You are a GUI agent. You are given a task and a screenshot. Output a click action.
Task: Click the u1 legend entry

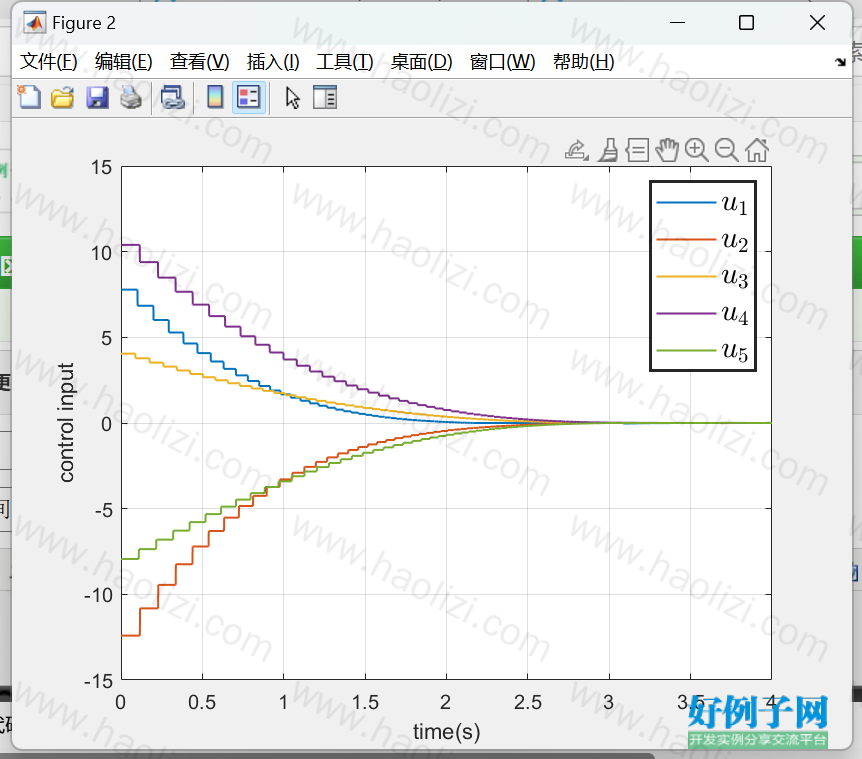(702, 203)
